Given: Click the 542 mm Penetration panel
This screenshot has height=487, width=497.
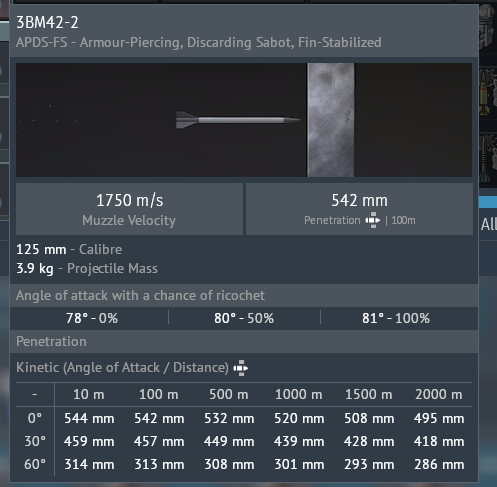Looking at the screenshot, I should [x=359, y=209].
